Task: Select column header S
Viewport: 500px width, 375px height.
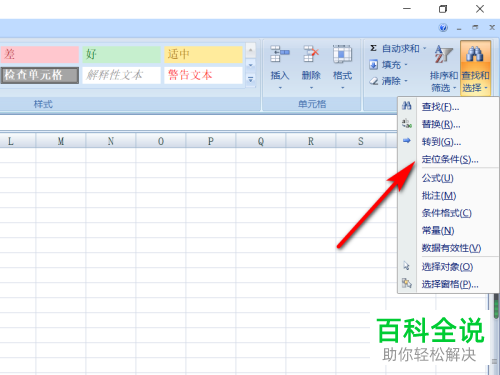Action: click(x=361, y=141)
